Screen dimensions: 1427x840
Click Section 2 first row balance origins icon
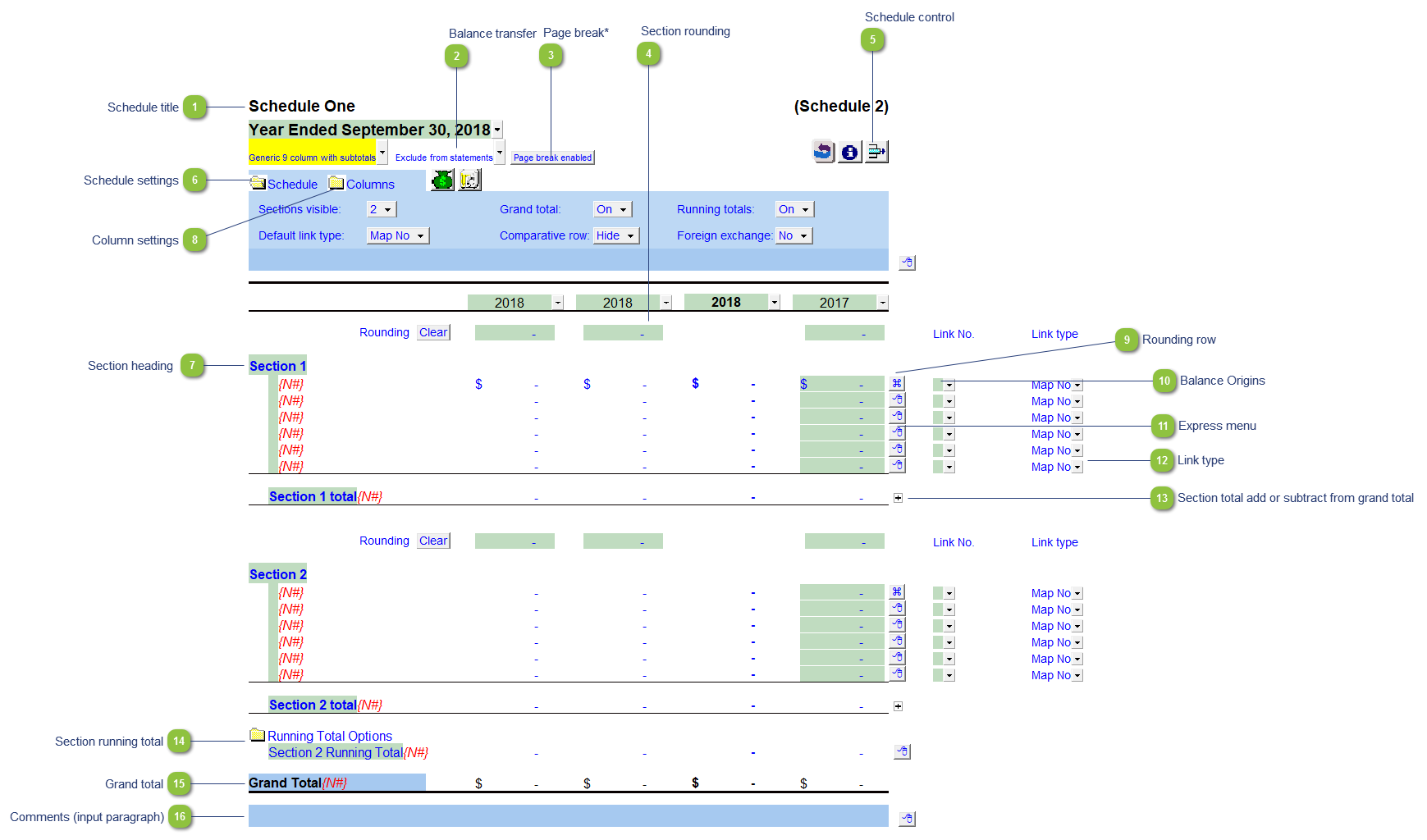coord(897,591)
